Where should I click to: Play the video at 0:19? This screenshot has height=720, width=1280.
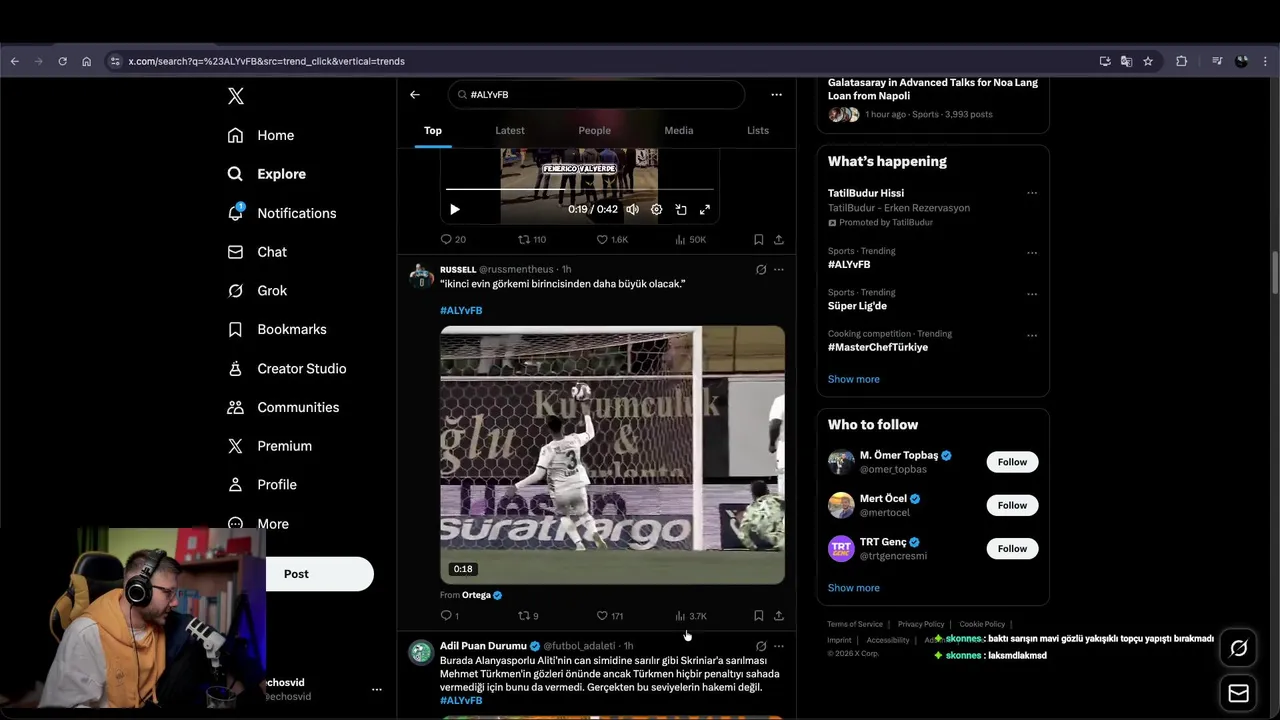455,209
